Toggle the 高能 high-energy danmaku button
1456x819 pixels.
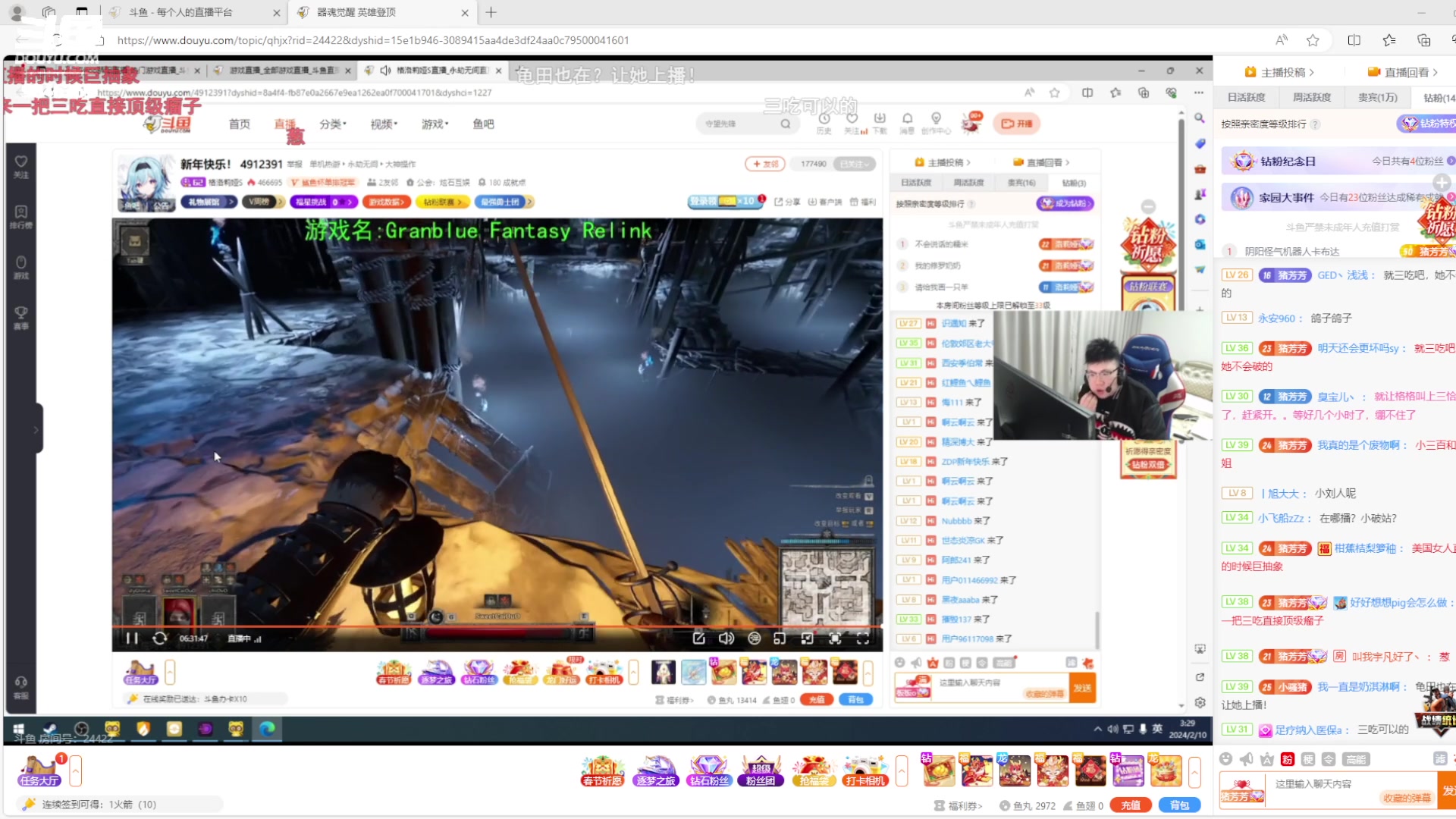coord(1355,759)
